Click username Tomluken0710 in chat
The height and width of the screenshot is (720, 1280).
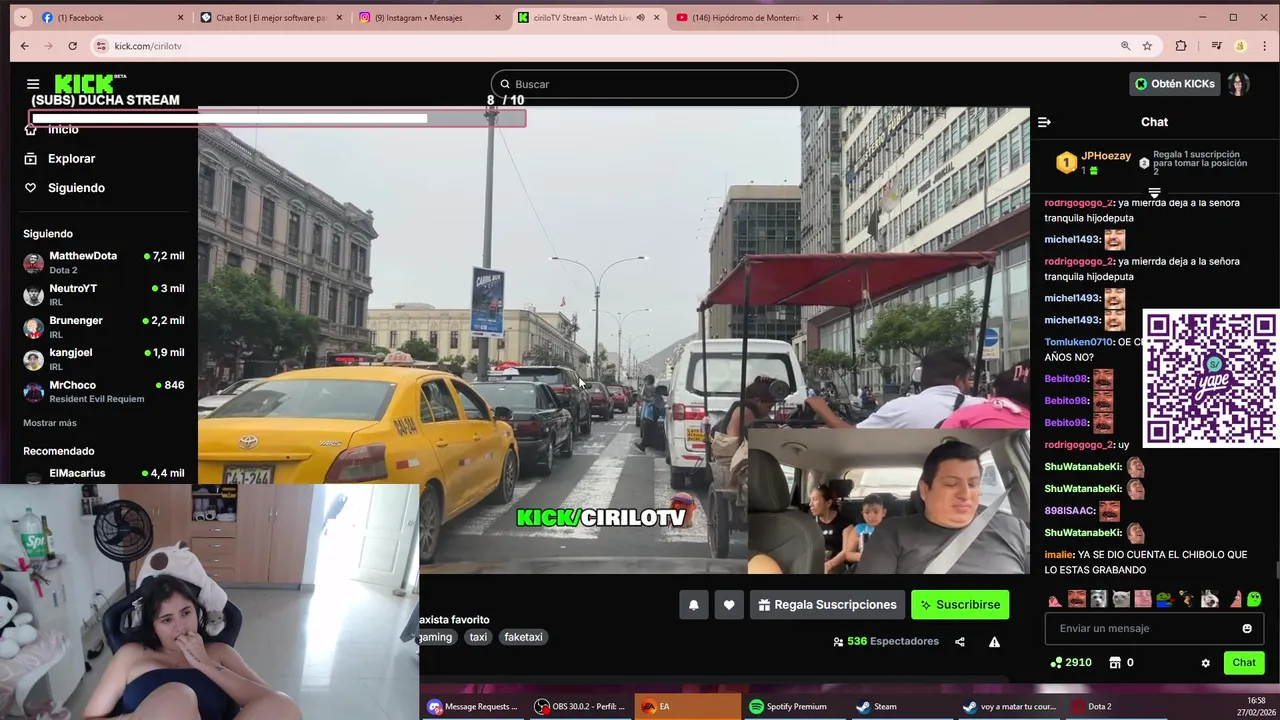click(x=1079, y=342)
